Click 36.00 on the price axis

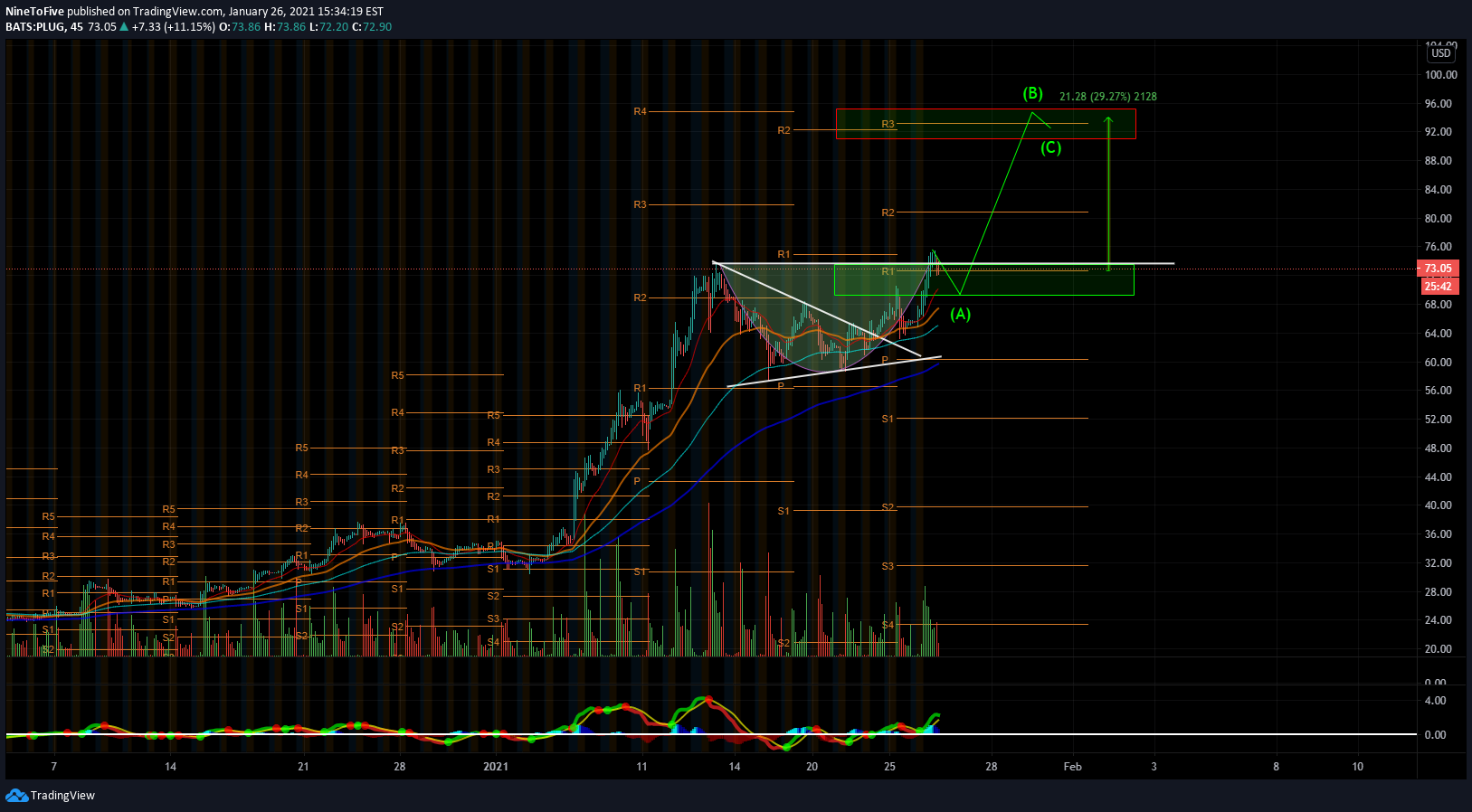click(1439, 534)
